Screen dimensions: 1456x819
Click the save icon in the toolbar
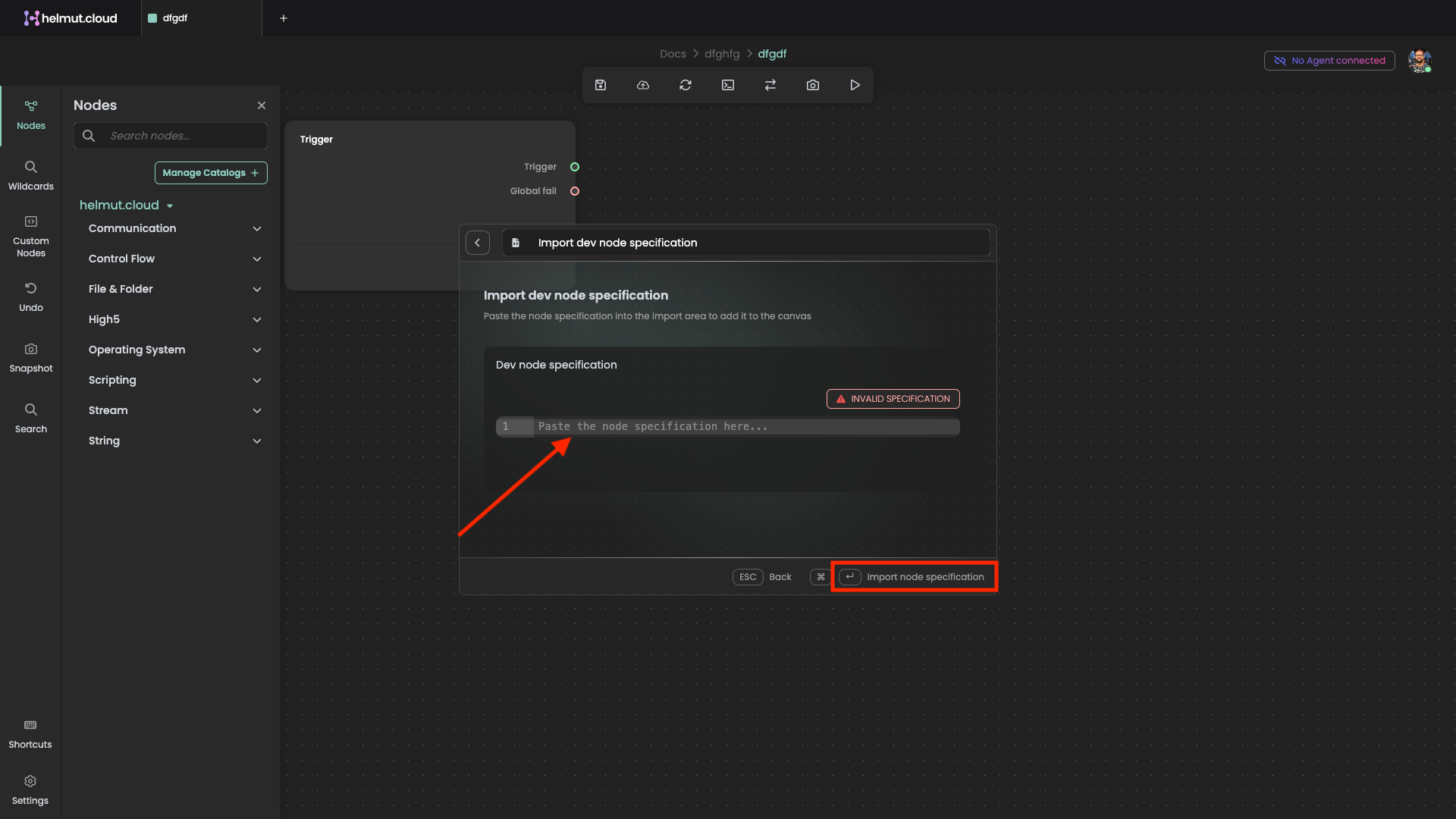click(601, 85)
